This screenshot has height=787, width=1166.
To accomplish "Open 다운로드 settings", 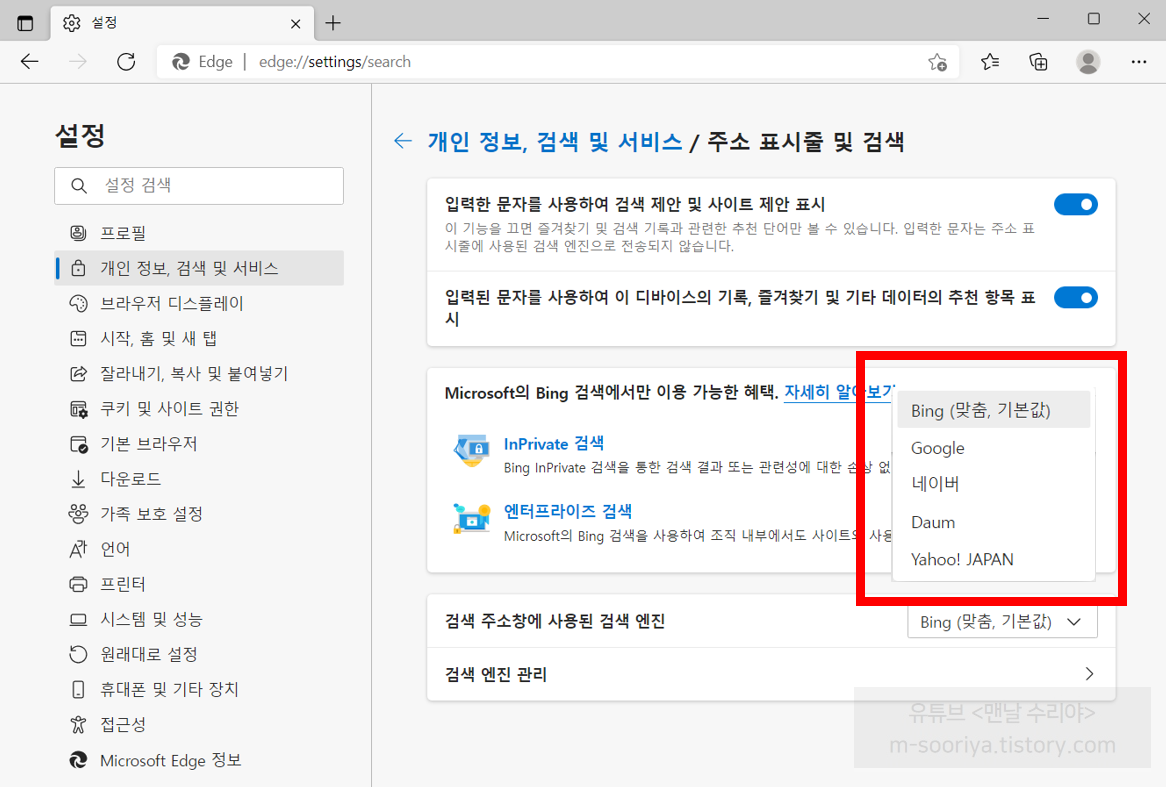I will tap(199, 478).
